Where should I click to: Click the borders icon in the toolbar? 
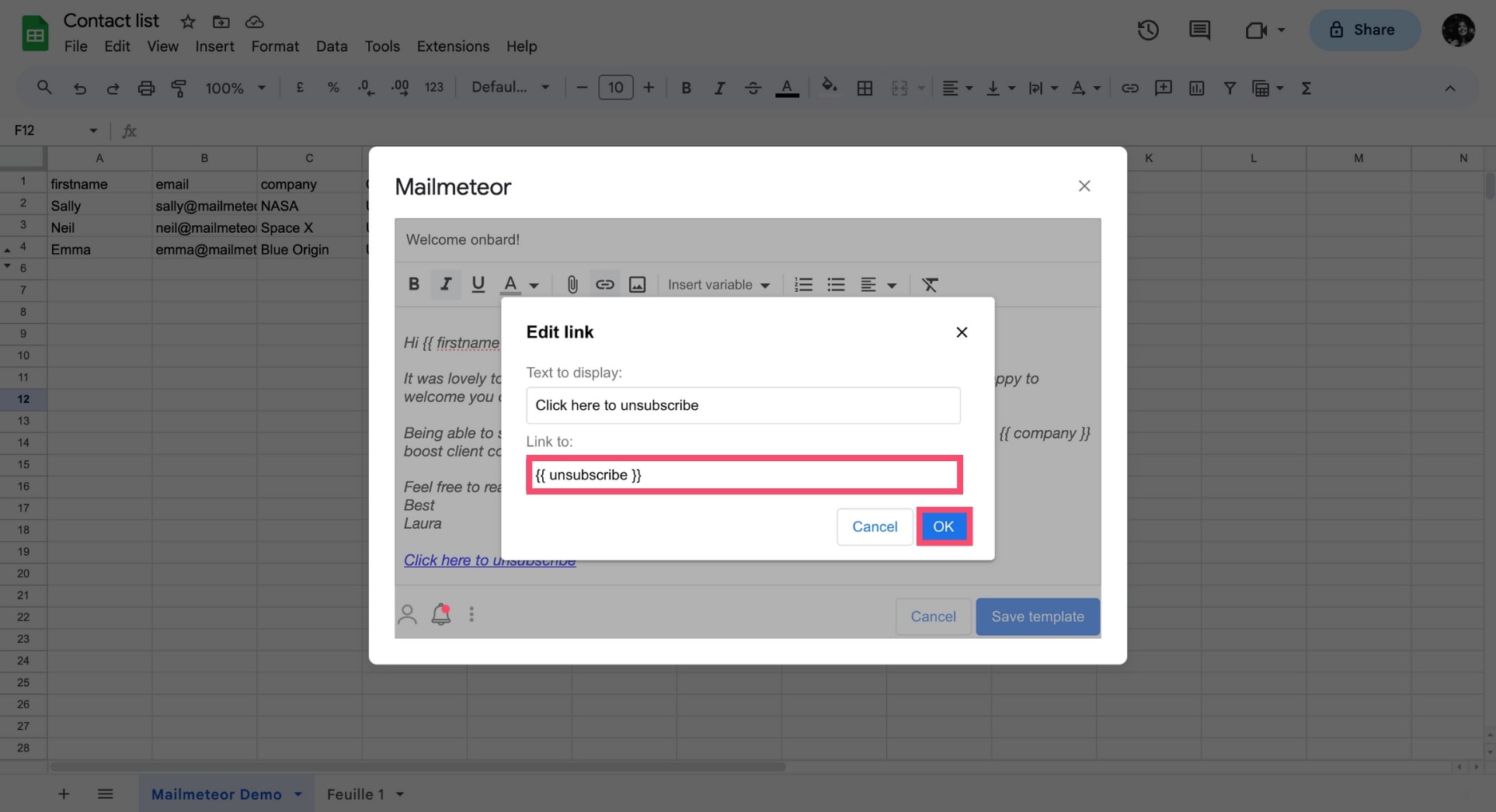click(x=865, y=88)
